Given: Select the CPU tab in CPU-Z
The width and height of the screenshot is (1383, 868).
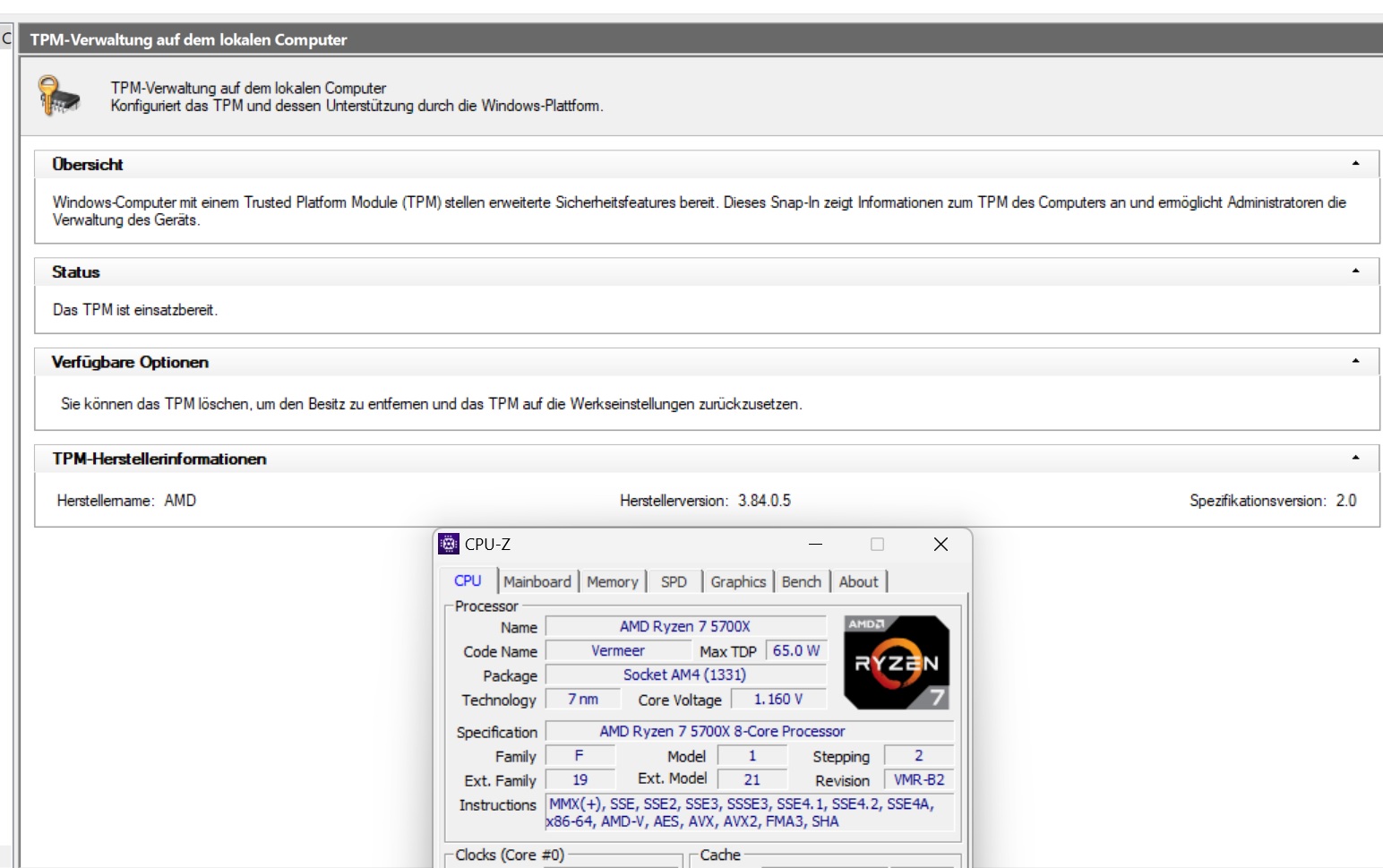Looking at the screenshot, I should tap(468, 580).
